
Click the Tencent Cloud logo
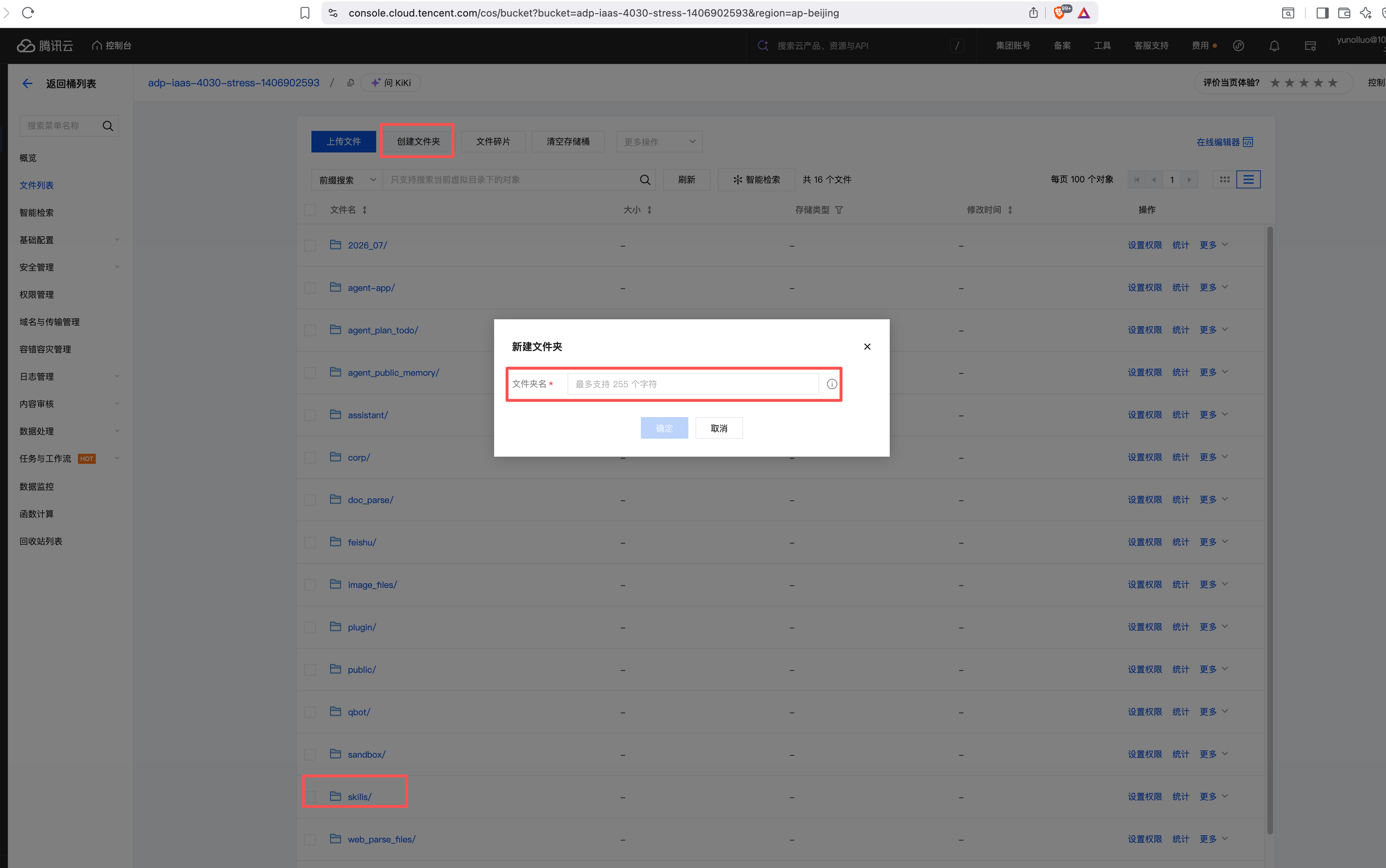click(45, 45)
